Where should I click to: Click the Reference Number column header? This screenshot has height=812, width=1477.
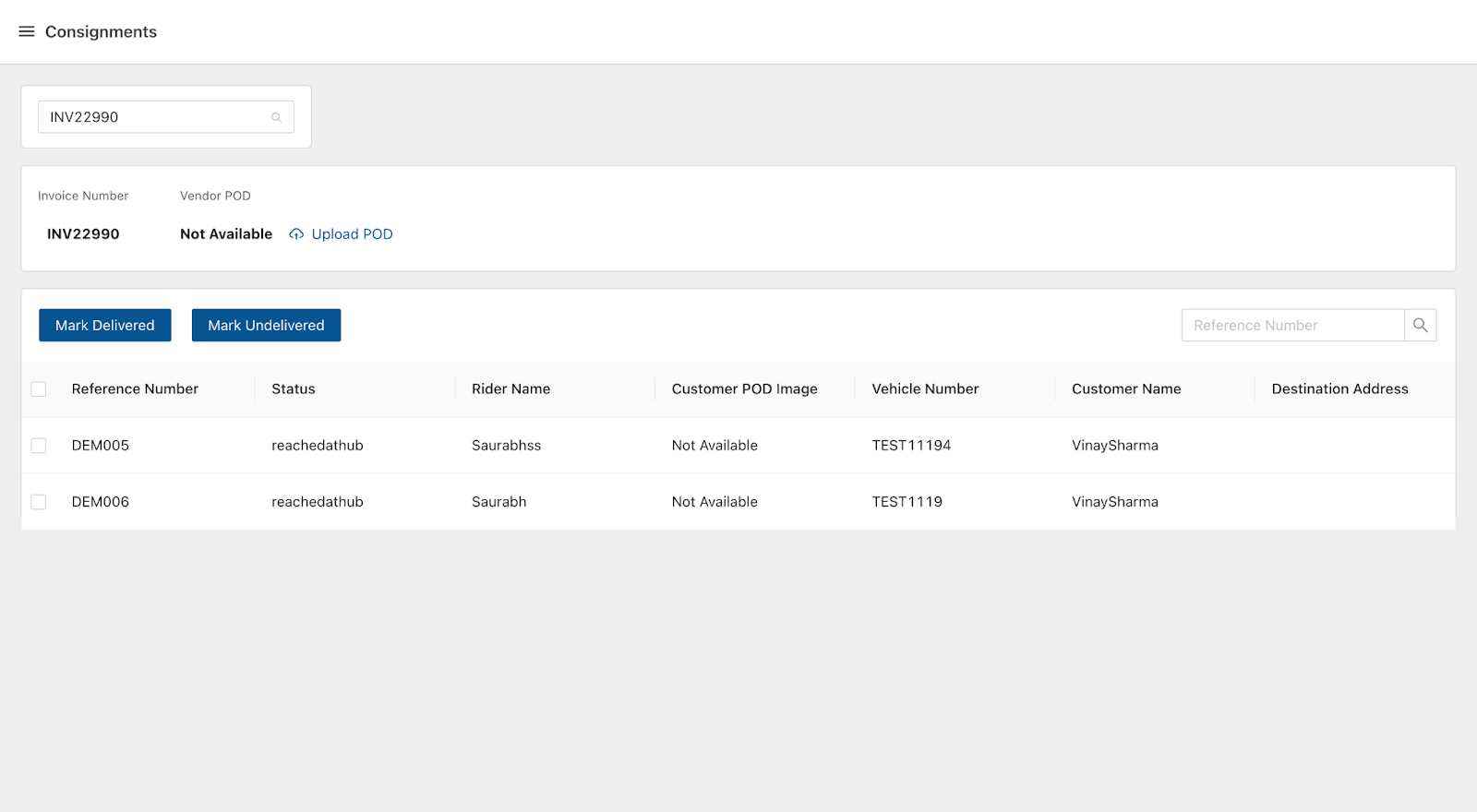pyautogui.click(x=135, y=389)
